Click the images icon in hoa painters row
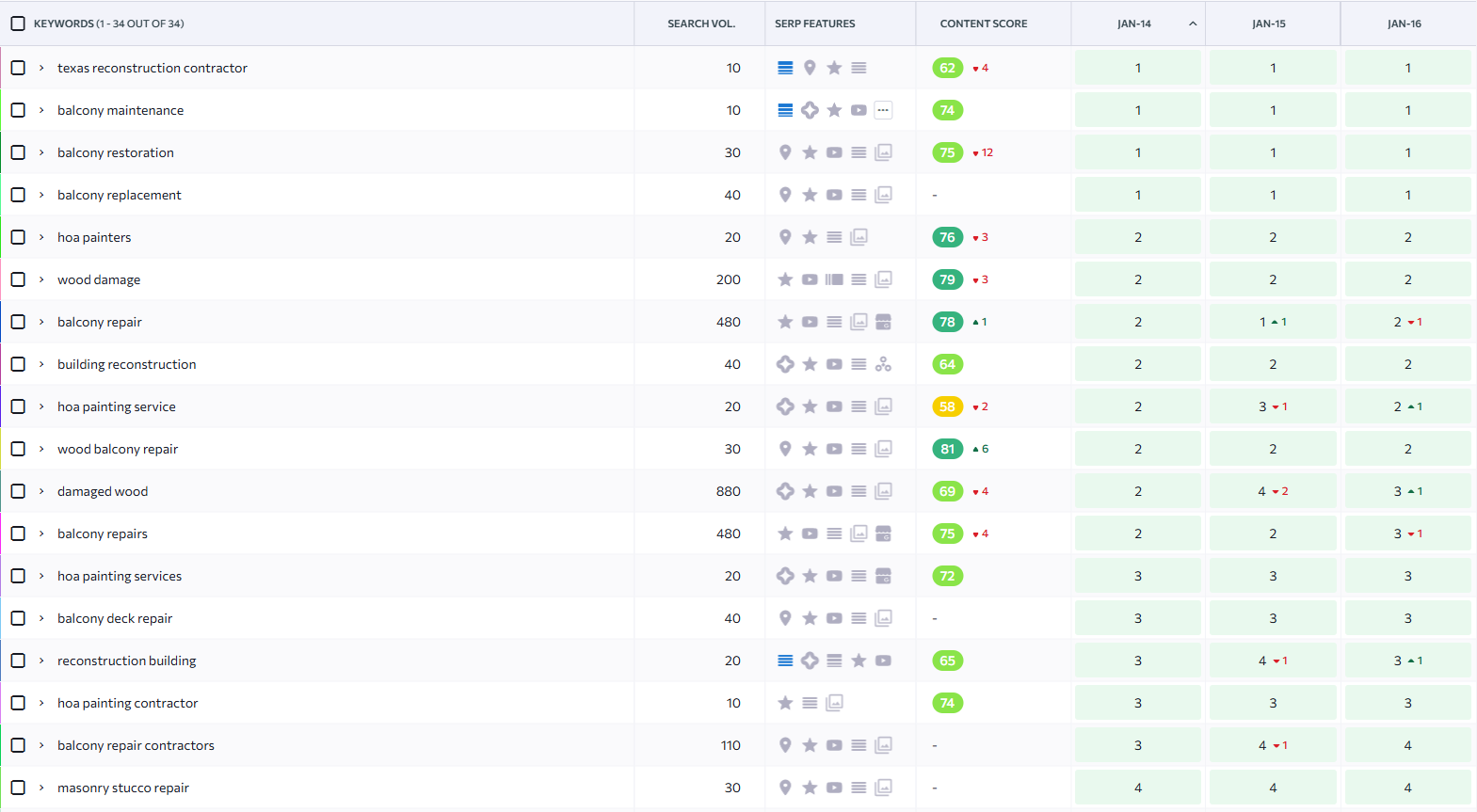1477x812 pixels. click(x=859, y=237)
